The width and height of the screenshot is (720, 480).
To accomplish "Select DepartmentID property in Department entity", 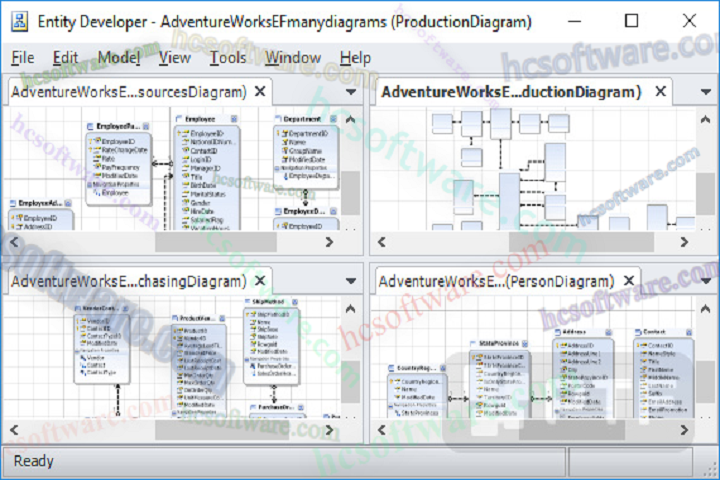I will coord(306,134).
